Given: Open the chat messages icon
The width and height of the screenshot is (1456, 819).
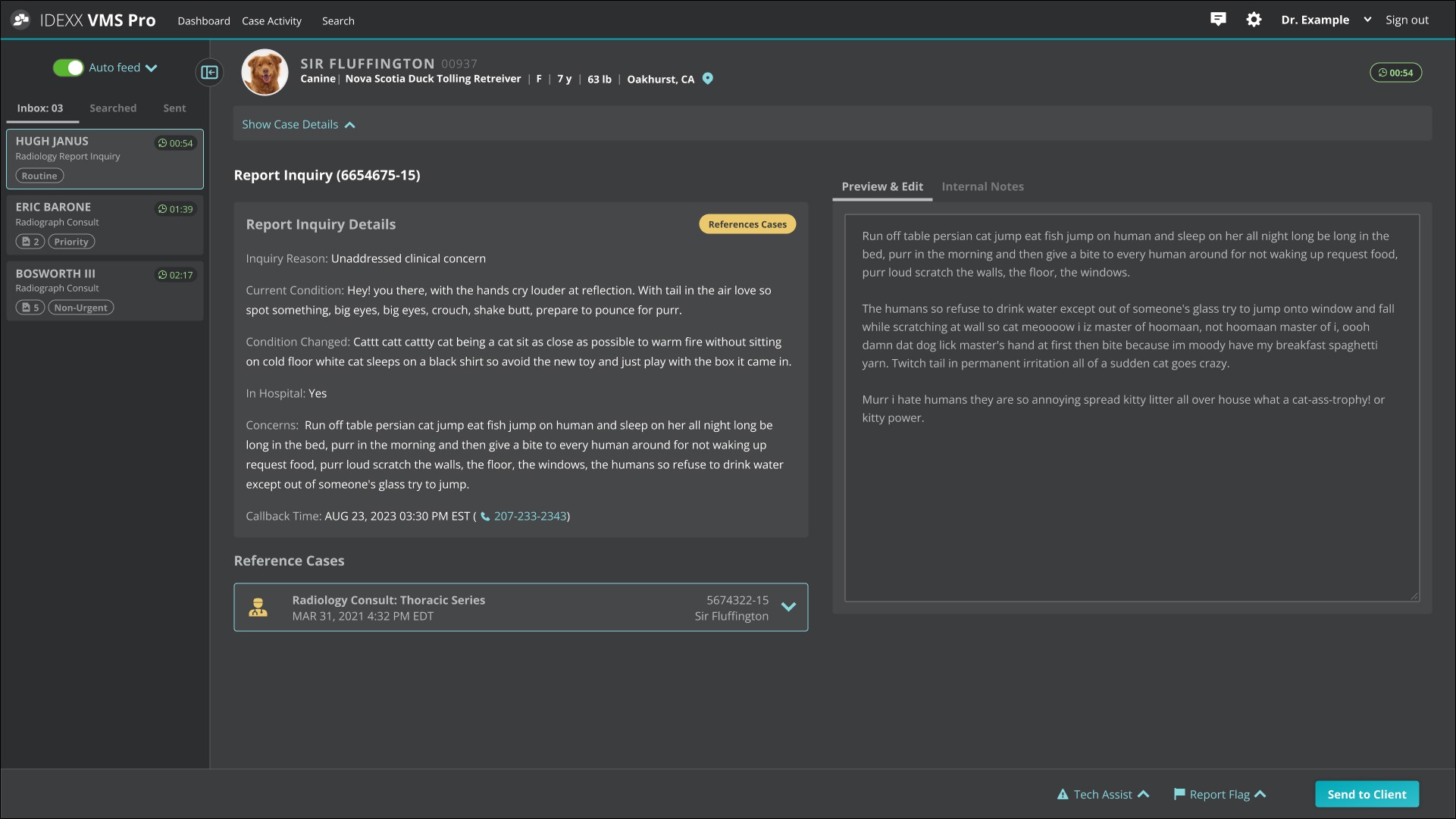Looking at the screenshot, I should click(x=1218, y=20).
